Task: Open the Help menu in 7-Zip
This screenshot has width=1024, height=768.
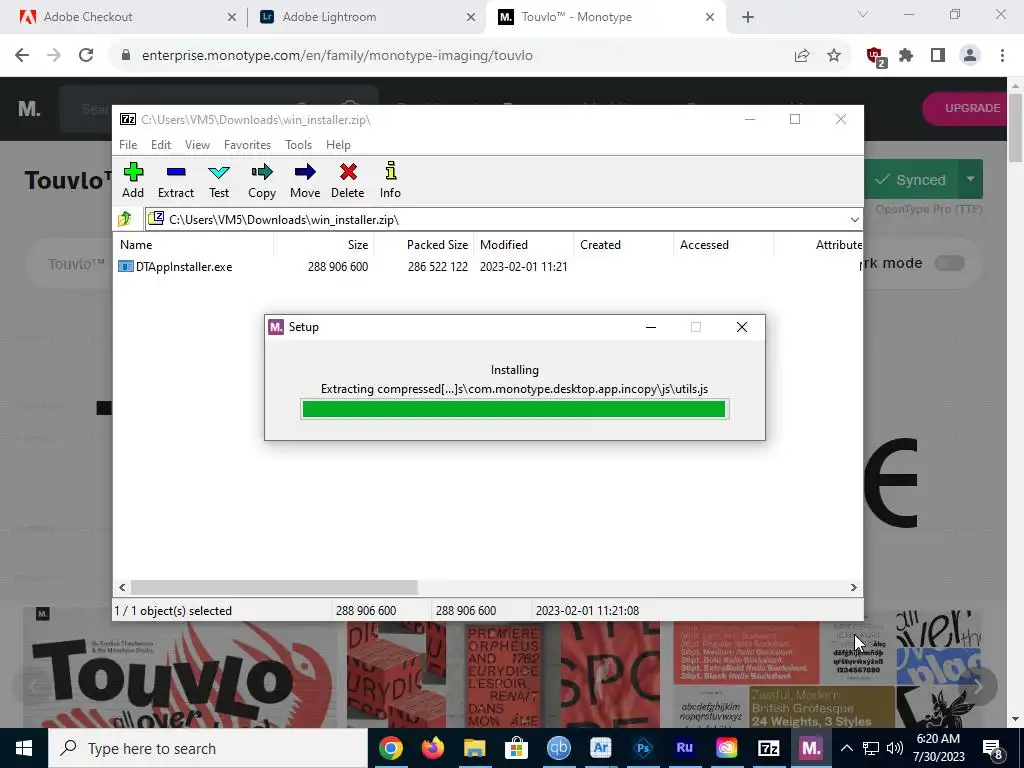Action: point(338,145)
